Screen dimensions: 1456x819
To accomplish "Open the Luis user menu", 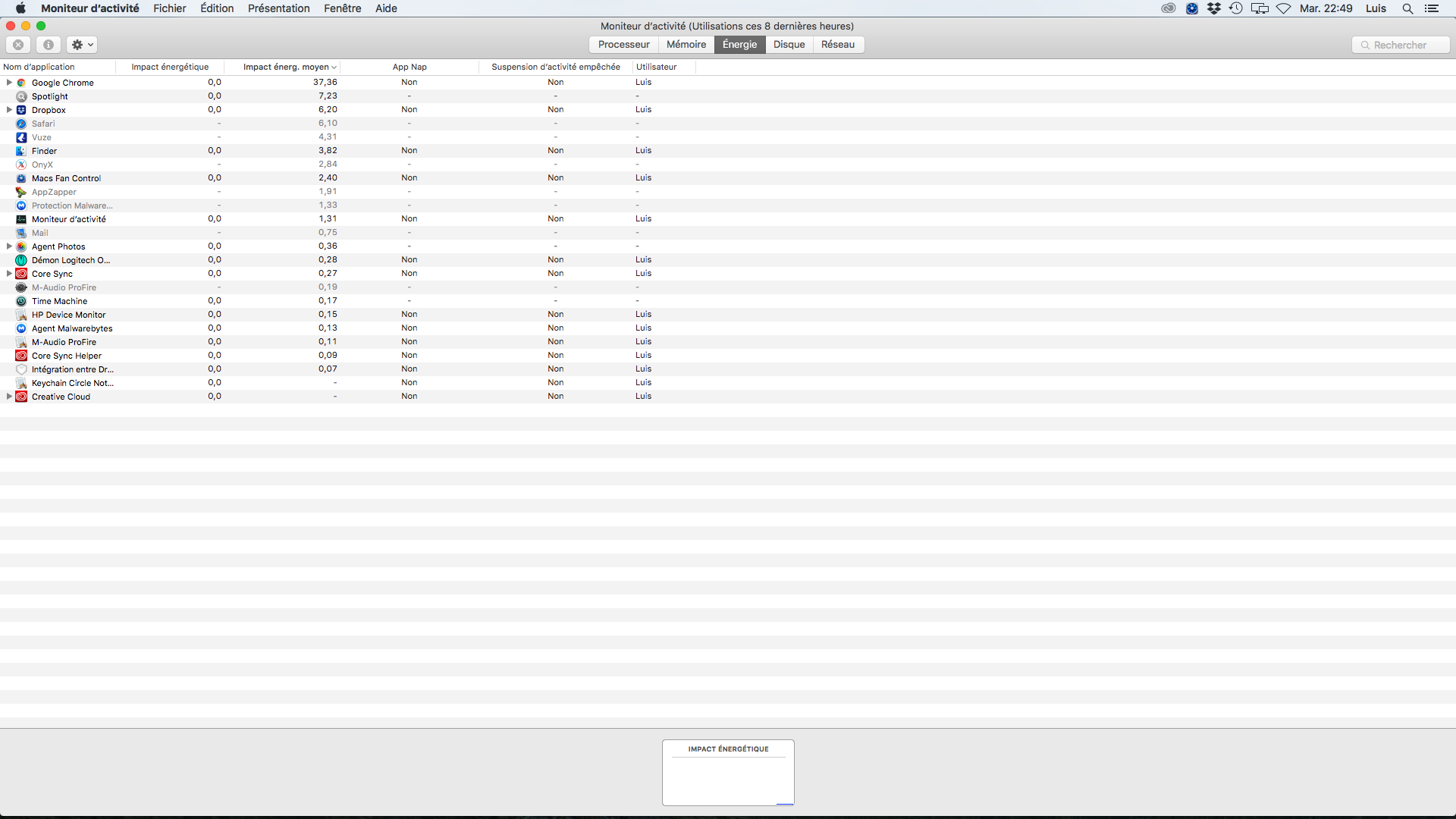I will (1376, 8).
